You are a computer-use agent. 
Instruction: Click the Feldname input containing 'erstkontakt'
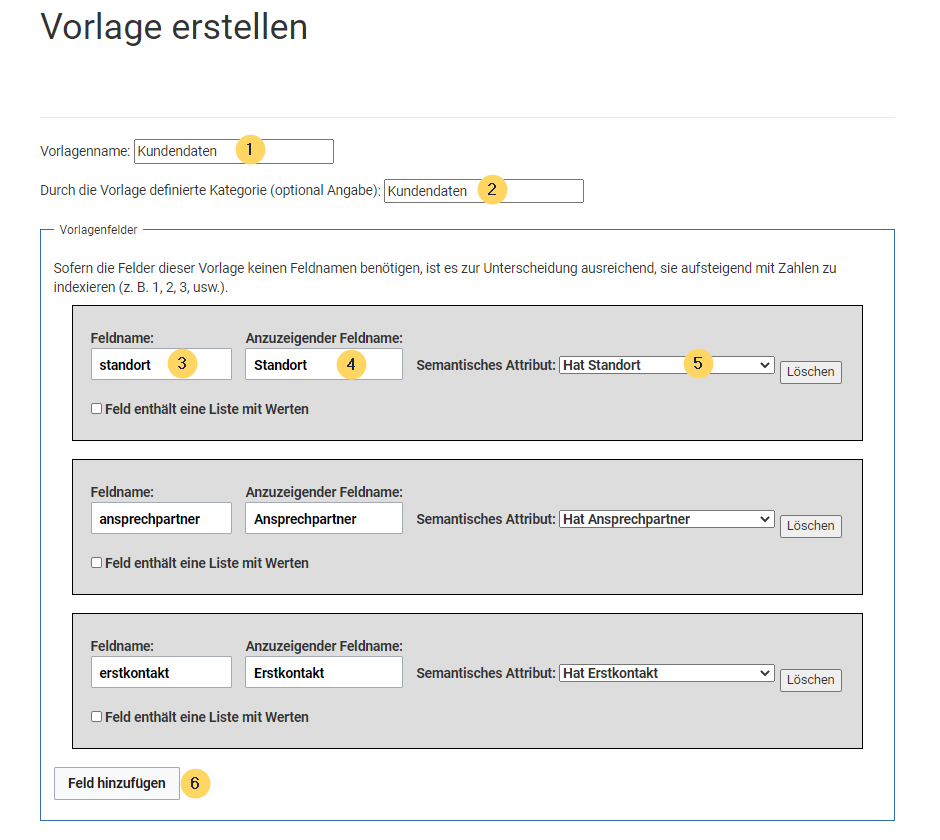point(160,673)
